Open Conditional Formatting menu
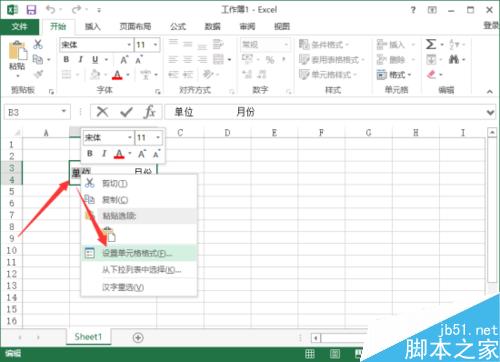Image resolution: width=500 pixels, height=362 pixels. [x=324, y=44]
